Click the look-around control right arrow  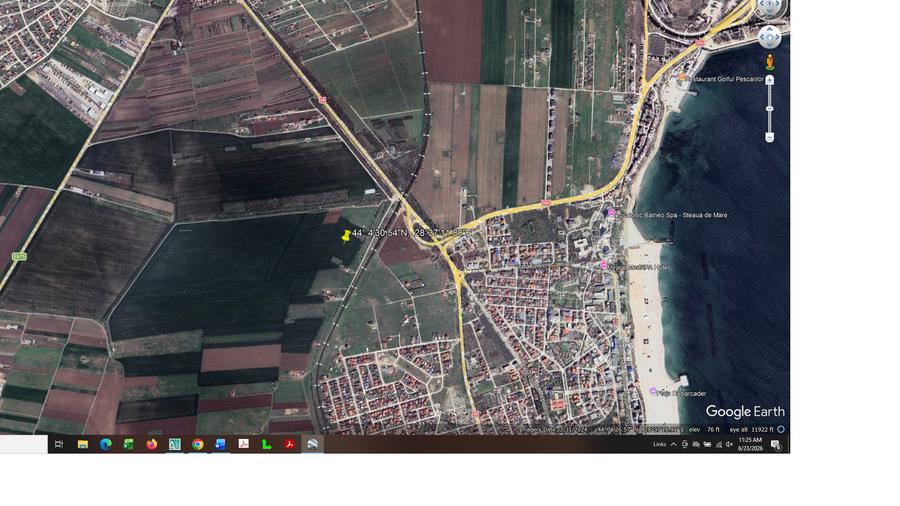coord(777,5)
